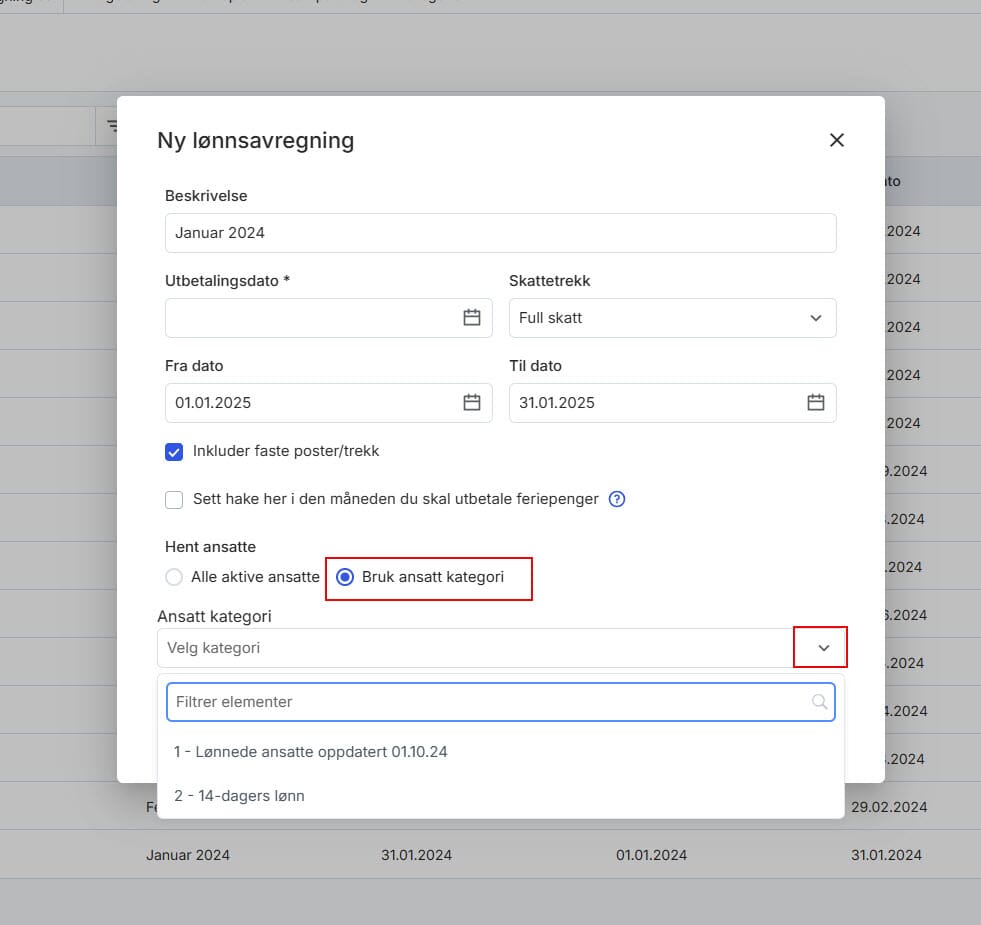
Task: Enable the feriepenger payout checkbox
Action: coord(174,499)
